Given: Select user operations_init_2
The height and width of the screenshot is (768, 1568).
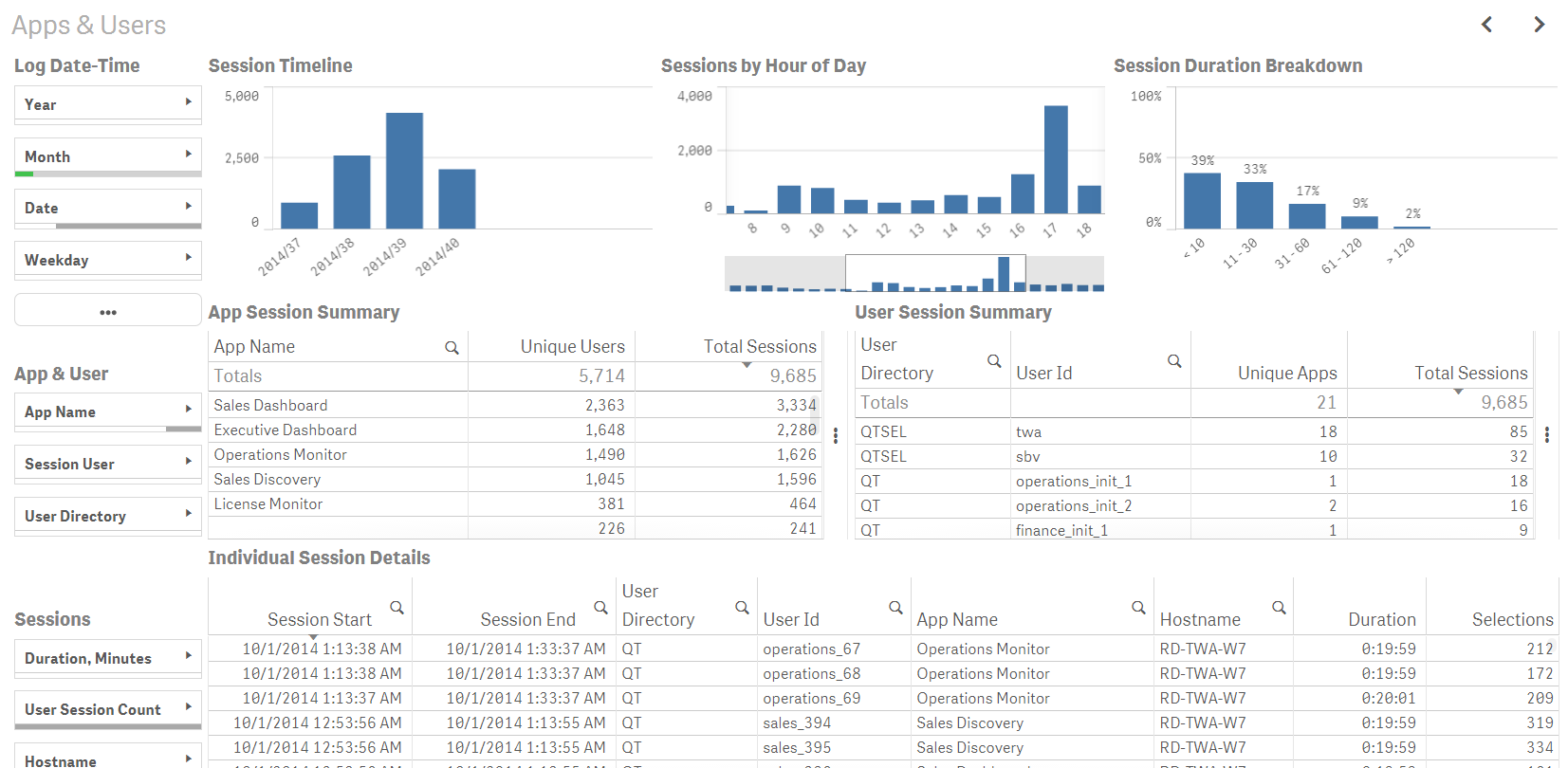Looking at the screenshot, I should (1074, 505).
